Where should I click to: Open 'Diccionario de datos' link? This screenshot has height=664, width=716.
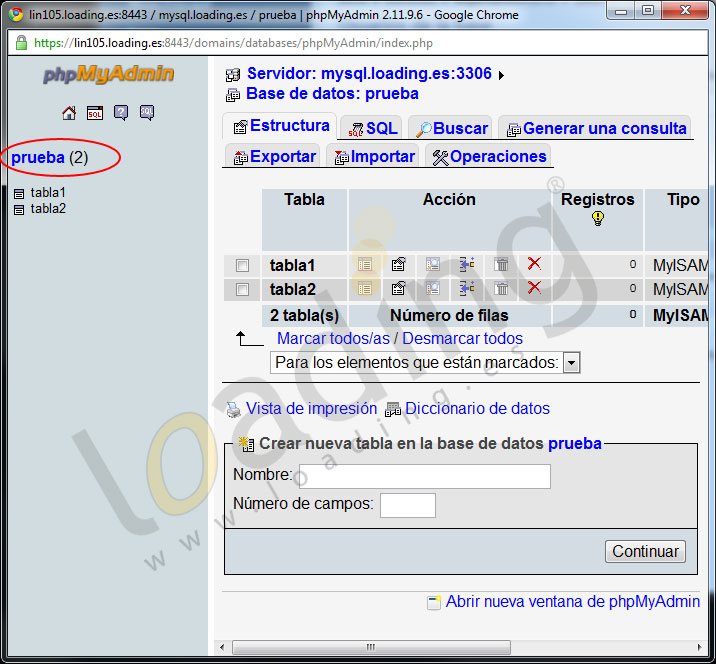click(477, 408)
